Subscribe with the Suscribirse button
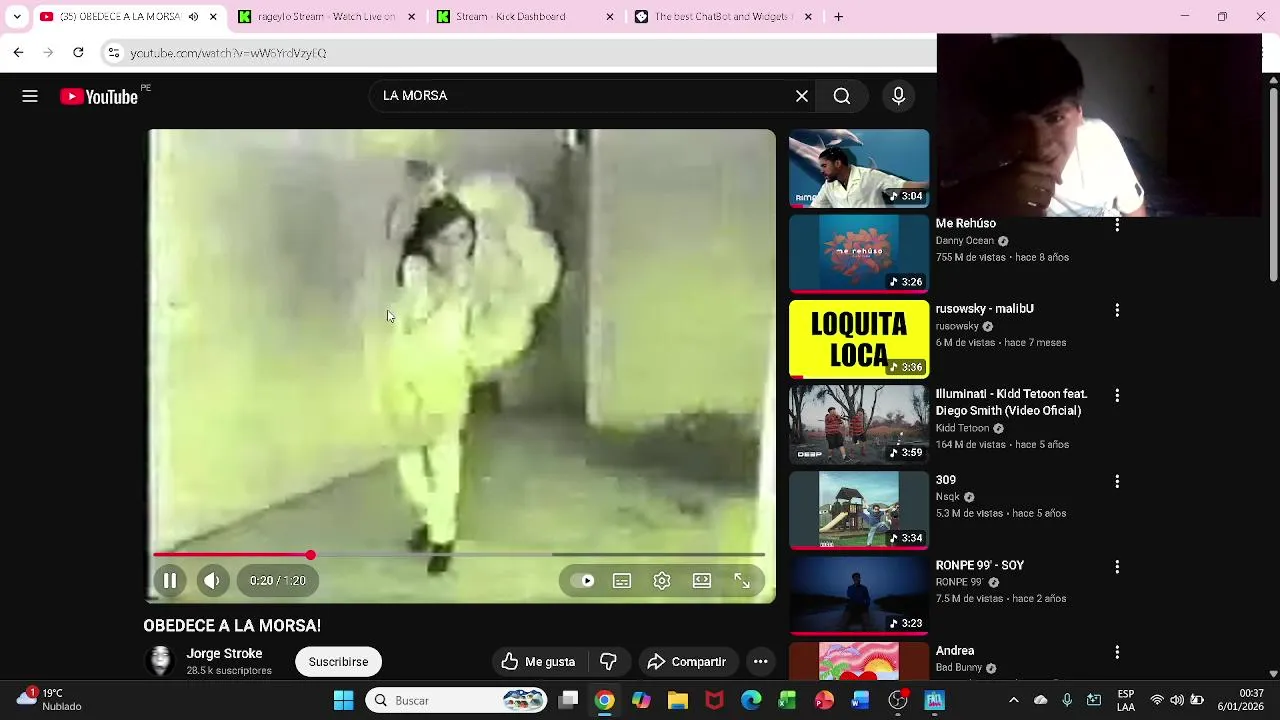Viewport: 1280px width, 720px height. click(x=338, y=662)
